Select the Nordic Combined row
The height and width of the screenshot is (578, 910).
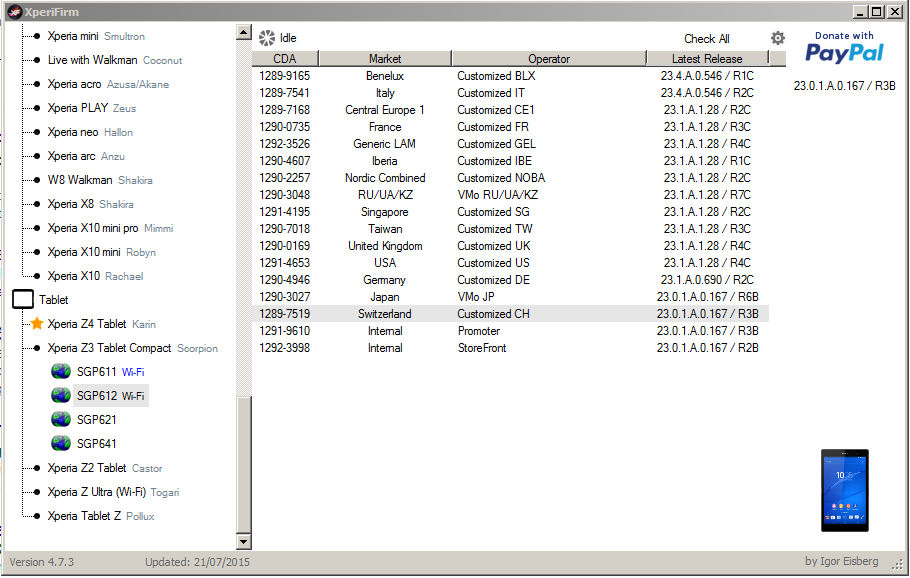511,178
